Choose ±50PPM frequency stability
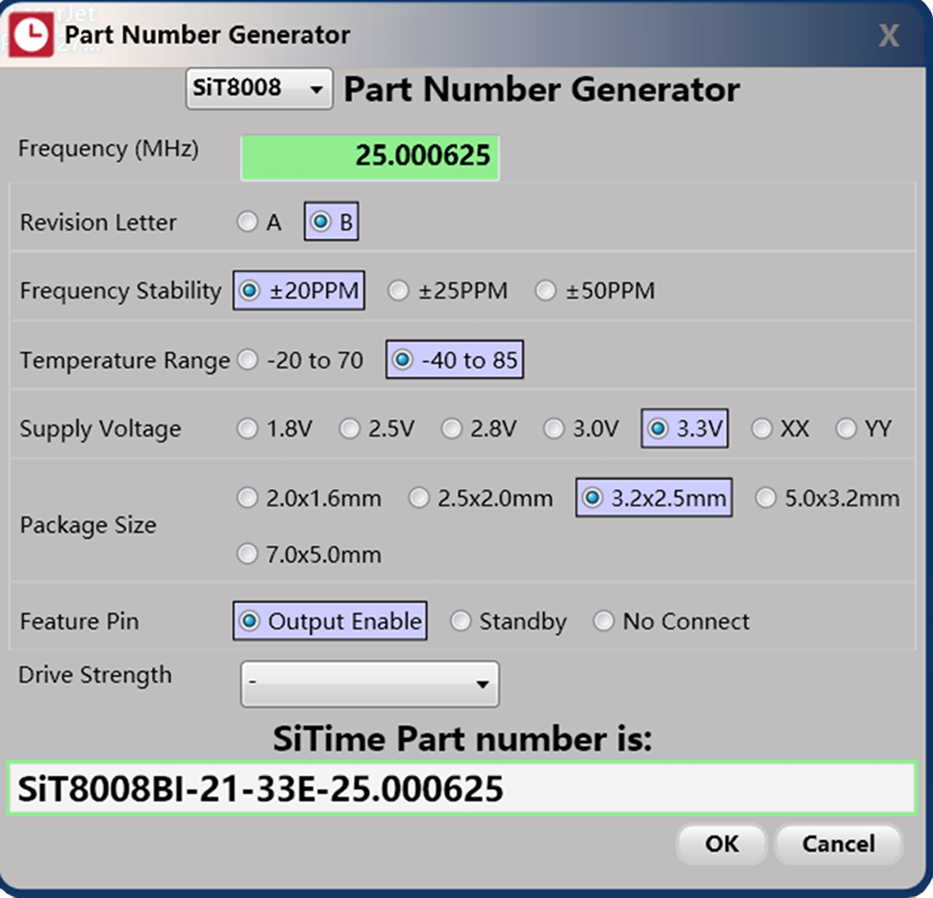 tap(594, 291)
